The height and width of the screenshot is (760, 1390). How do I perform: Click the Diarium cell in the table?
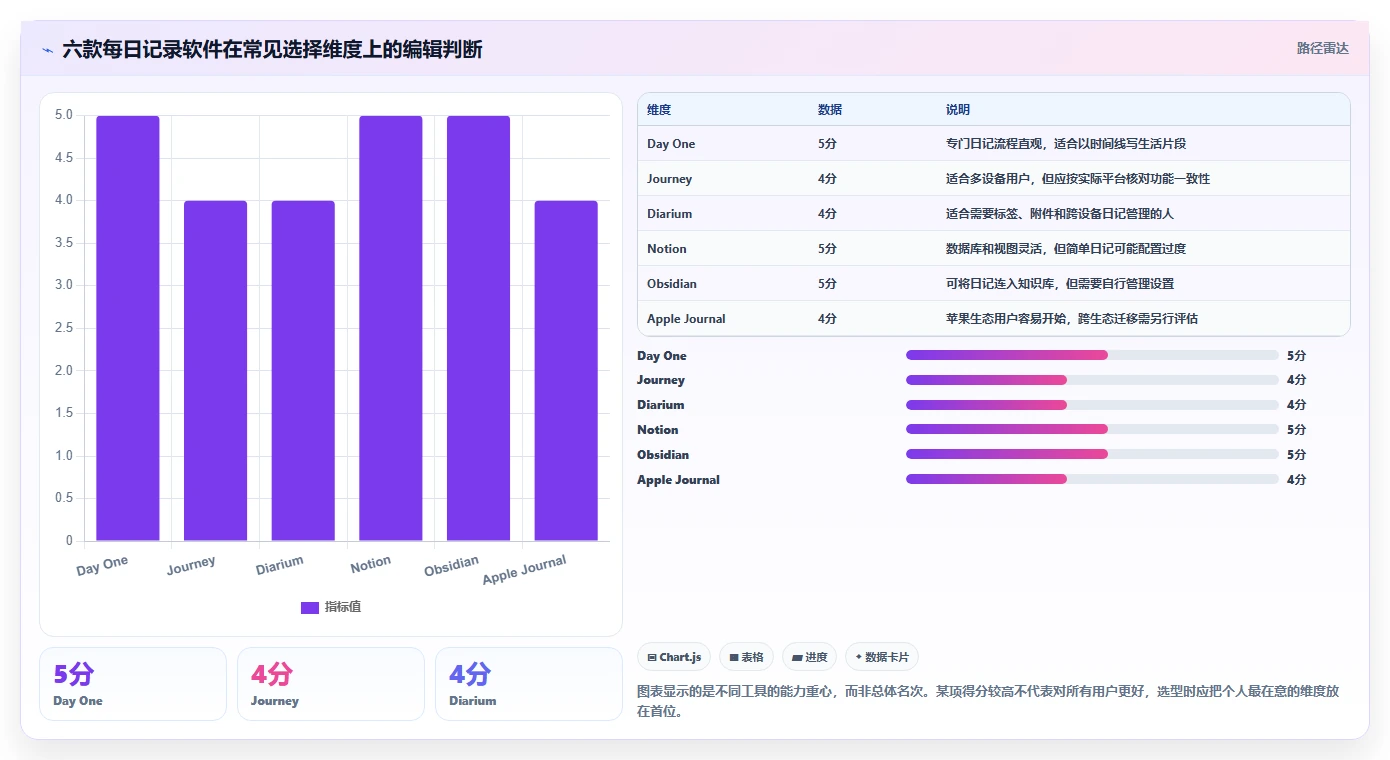[x=669, y=214]
